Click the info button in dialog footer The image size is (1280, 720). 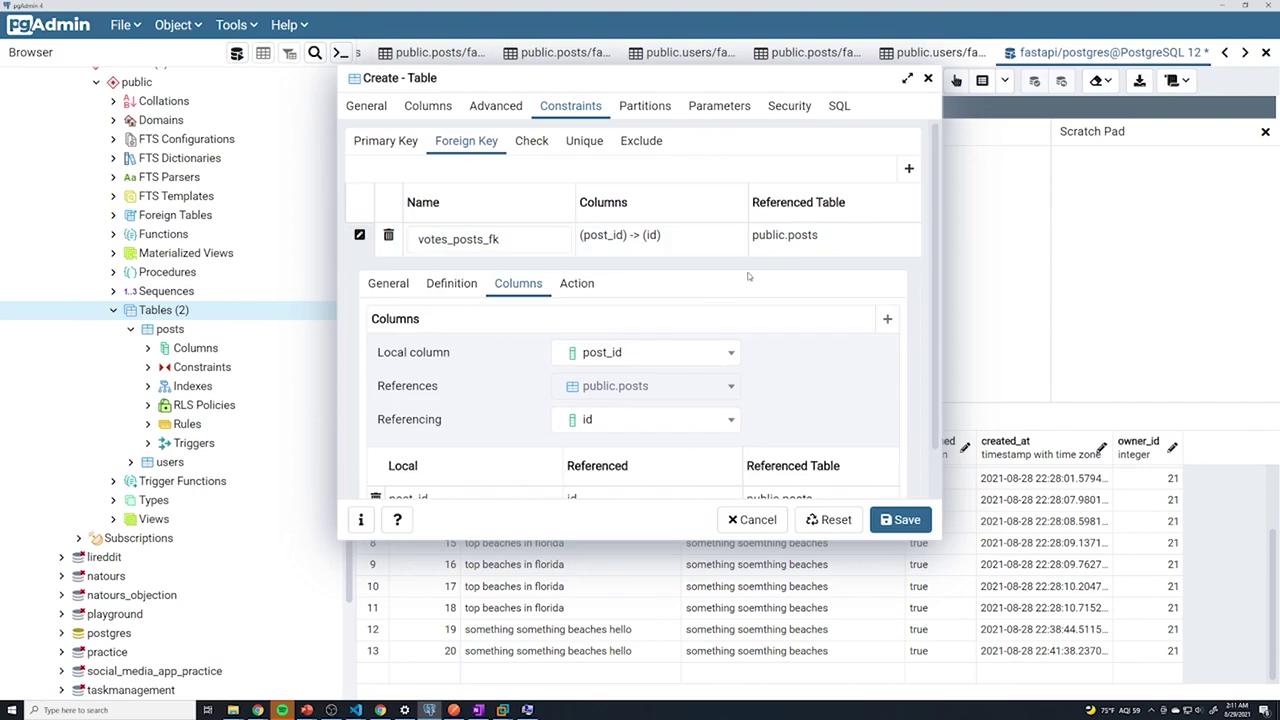point(361,520)
